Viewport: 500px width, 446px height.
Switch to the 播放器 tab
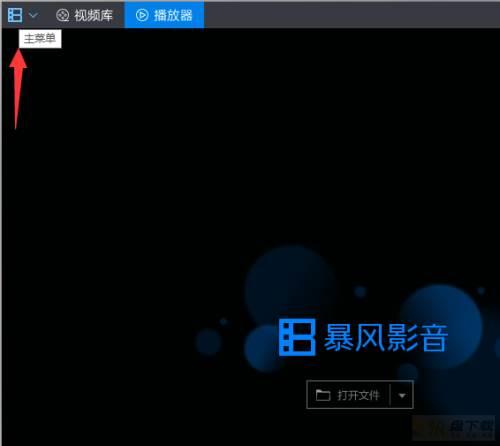[164, 15]
